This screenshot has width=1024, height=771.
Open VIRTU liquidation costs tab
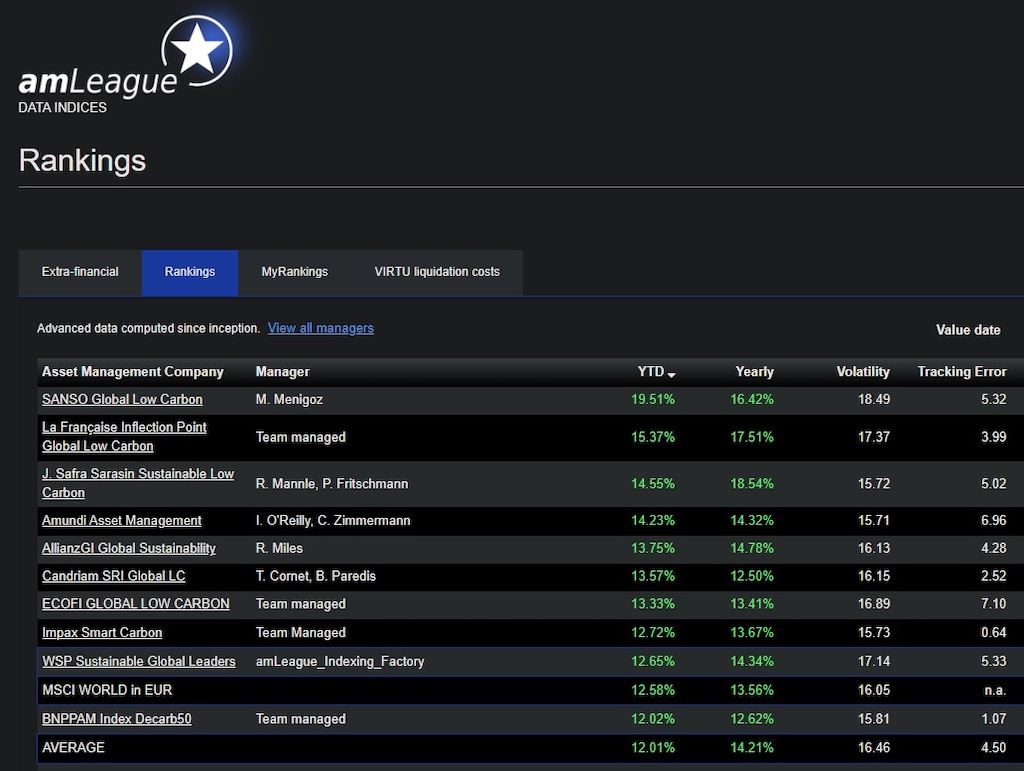tap(437, 272)
